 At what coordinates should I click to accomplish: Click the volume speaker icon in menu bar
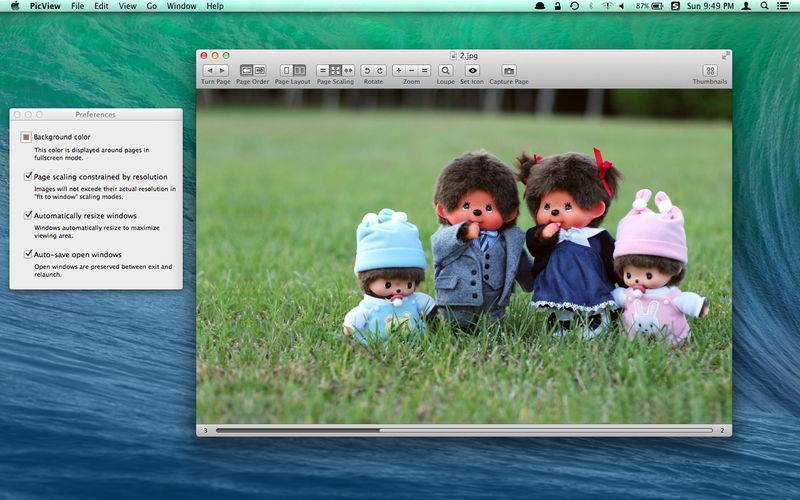622,6
